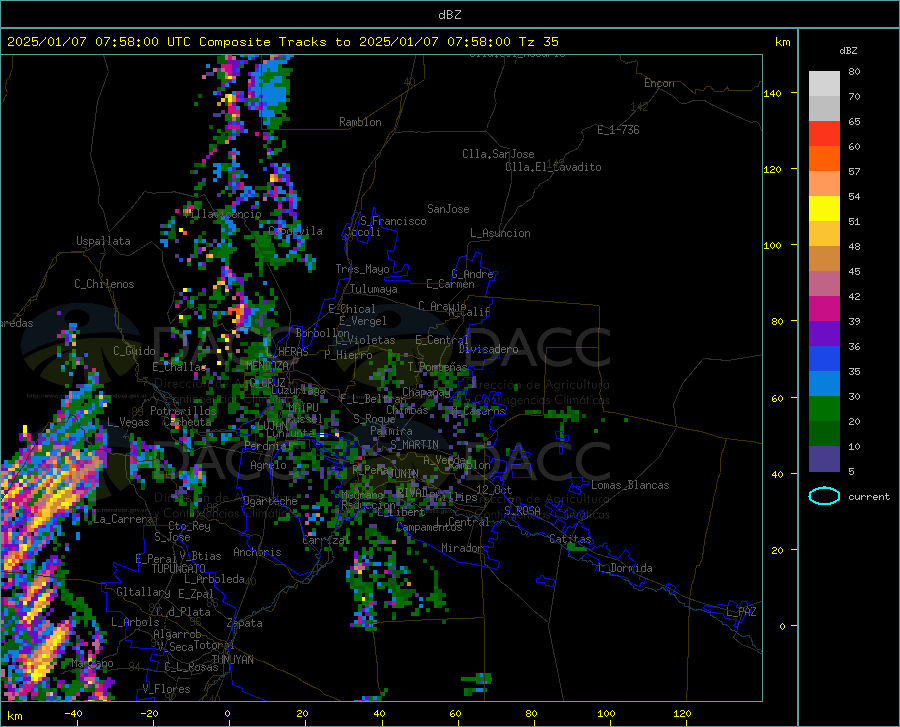Click the L_Vegas map label
Viewport: 900px width, 727px height.
[128, 422]
